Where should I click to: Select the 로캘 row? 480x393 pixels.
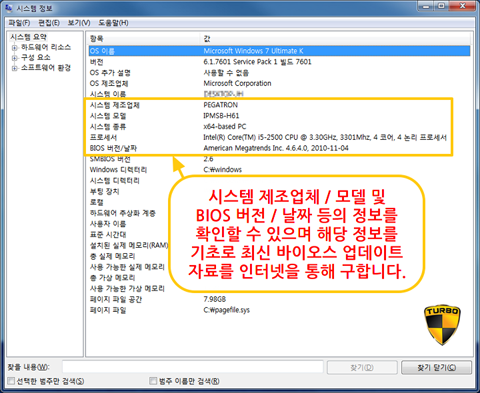pos(279,202)
